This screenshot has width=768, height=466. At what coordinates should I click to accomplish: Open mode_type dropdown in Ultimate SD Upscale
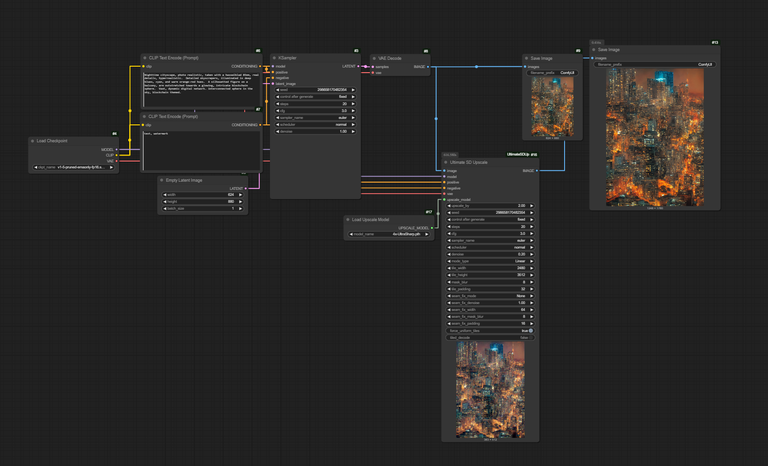click(490, 261)
